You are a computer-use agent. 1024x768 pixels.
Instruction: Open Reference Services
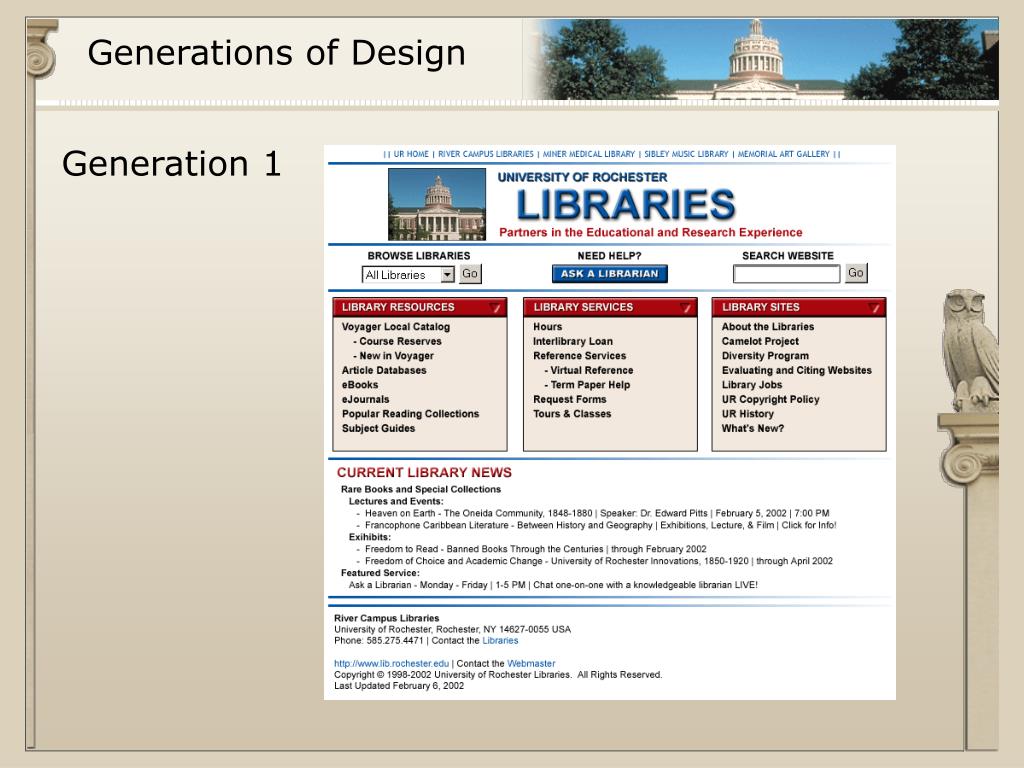coord(579,356)
